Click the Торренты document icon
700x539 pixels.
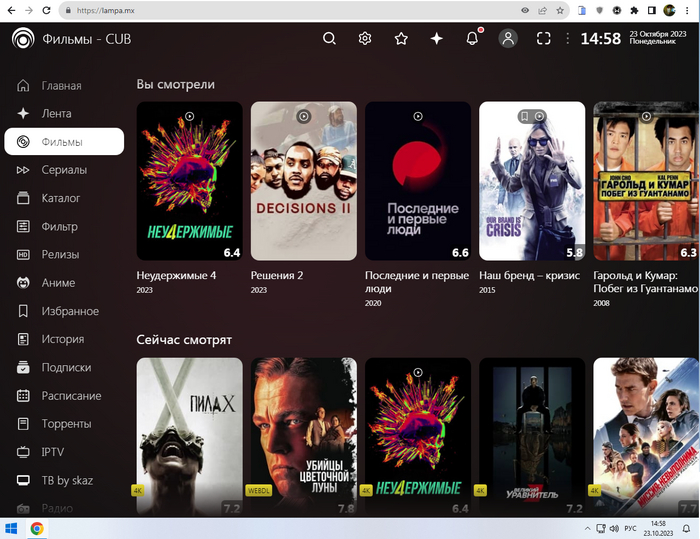click(23, 424)
